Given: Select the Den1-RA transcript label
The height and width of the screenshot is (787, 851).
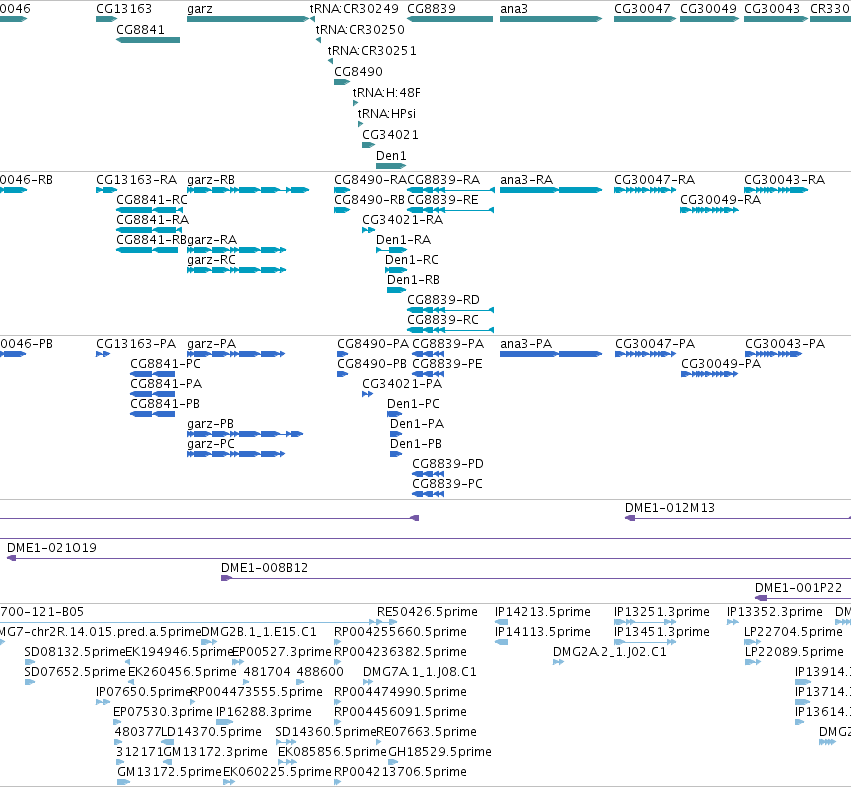Looking at the screenshot, I should pos(403,240).
